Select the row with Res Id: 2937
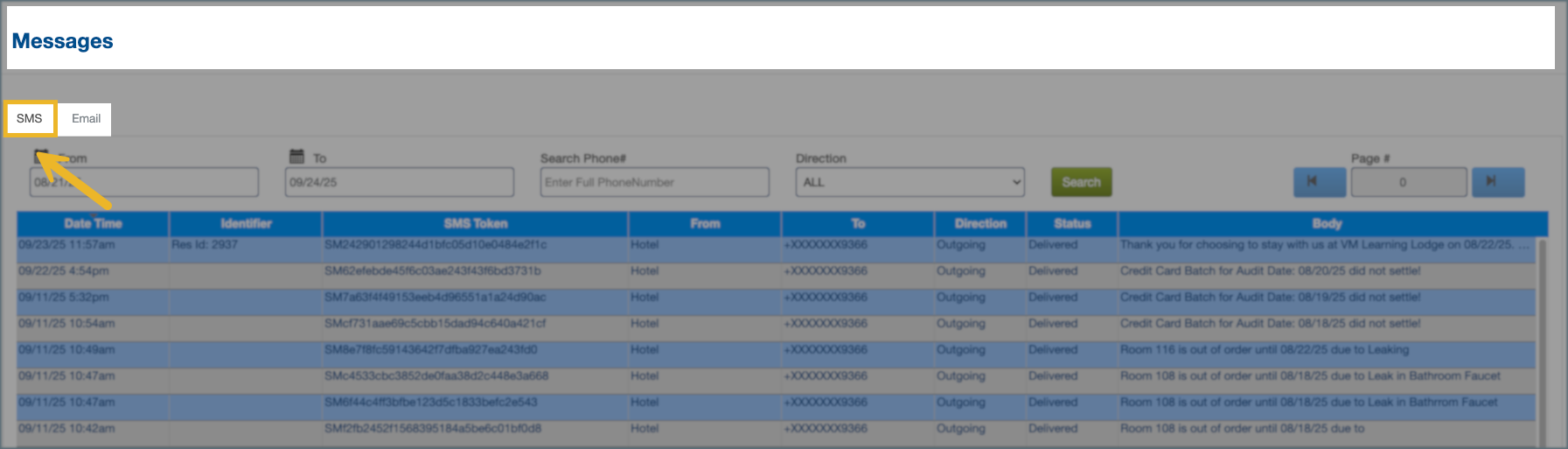The height and width of the screenshot is (449, 1568). click(x=205, y=245)
